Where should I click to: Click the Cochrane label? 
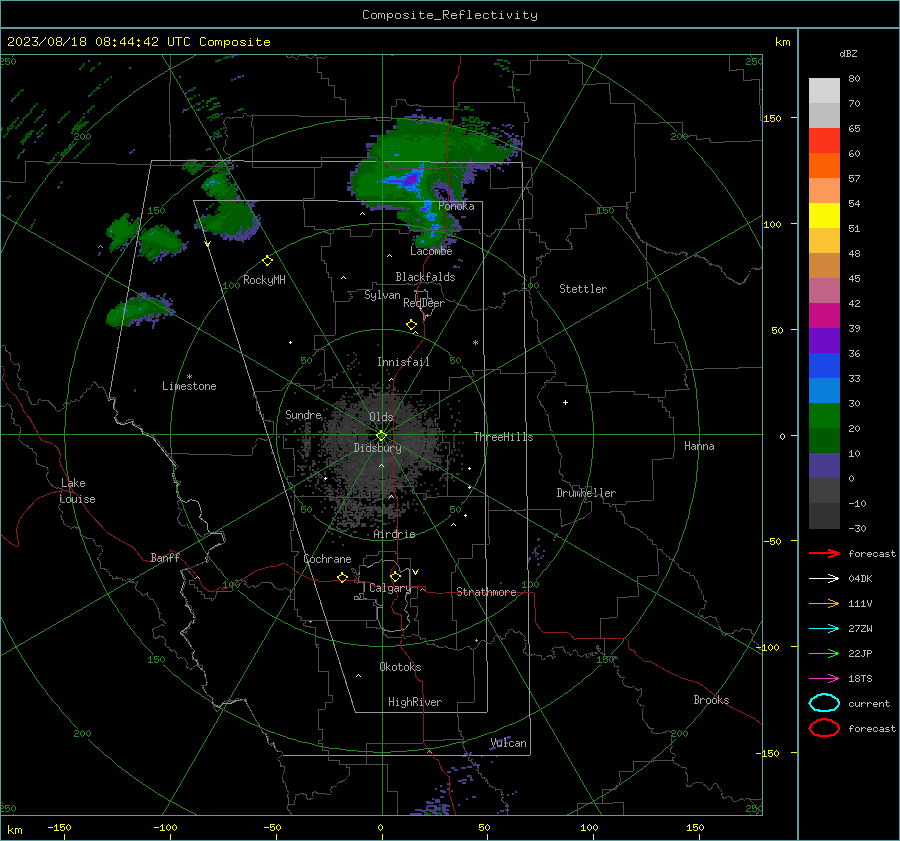327,559
